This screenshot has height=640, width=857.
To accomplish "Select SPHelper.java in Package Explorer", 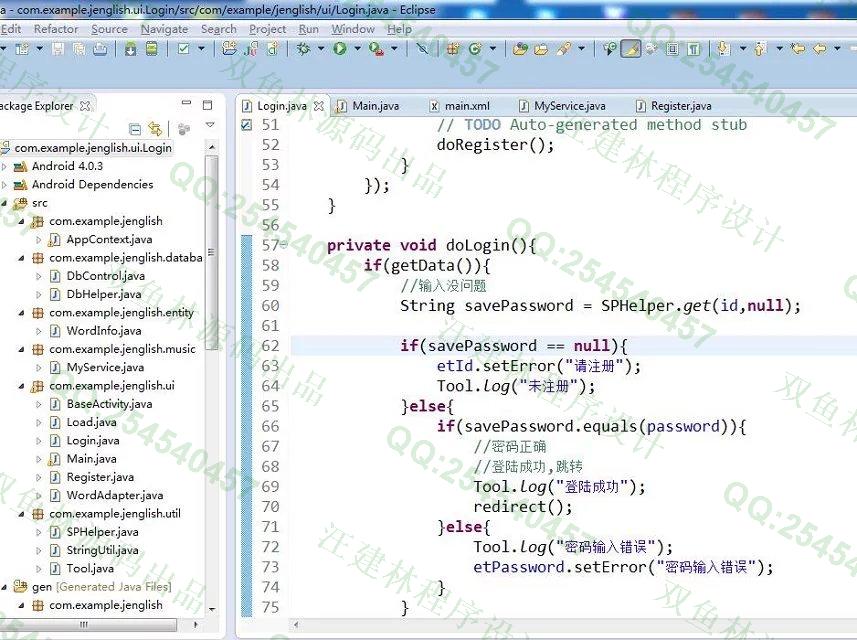I will click(102, 532).
